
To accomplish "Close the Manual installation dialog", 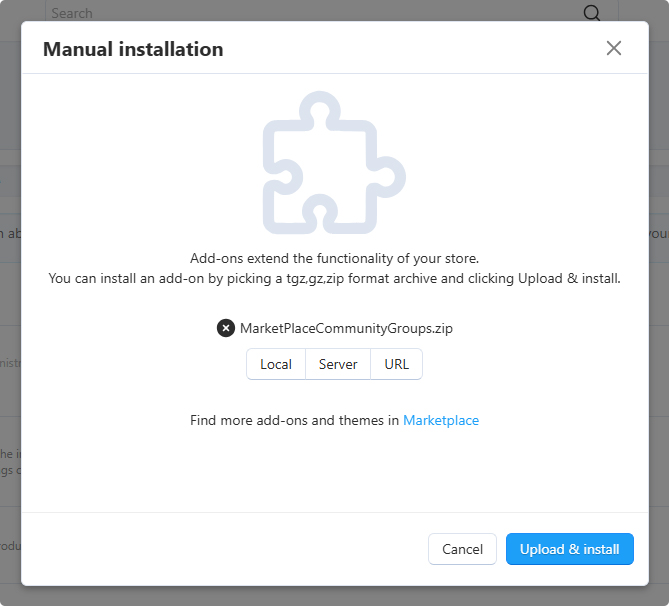I will pos(614,48).
